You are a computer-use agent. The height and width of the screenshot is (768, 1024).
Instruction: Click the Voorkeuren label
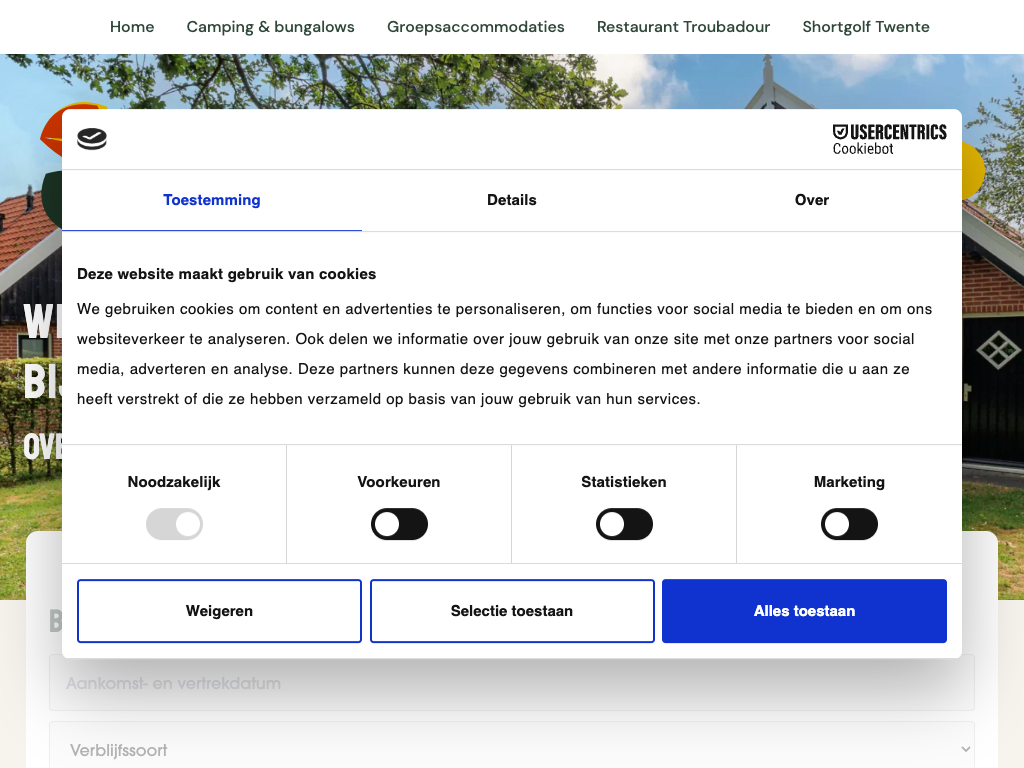pyautogui.click(x=399, y=482)
